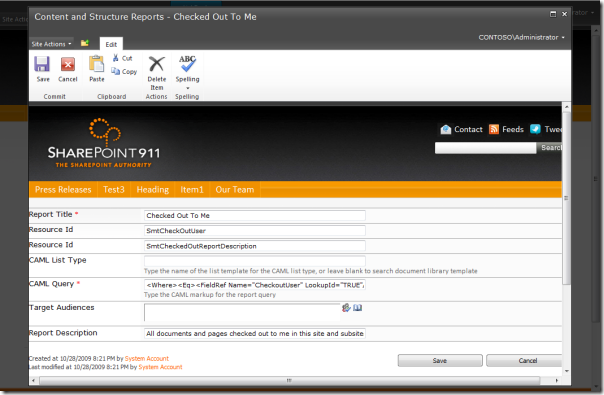The height and width of the screenshot is (395, 604).
Task: Switch to the Edit ribbon tab
Action: point(111,44)
